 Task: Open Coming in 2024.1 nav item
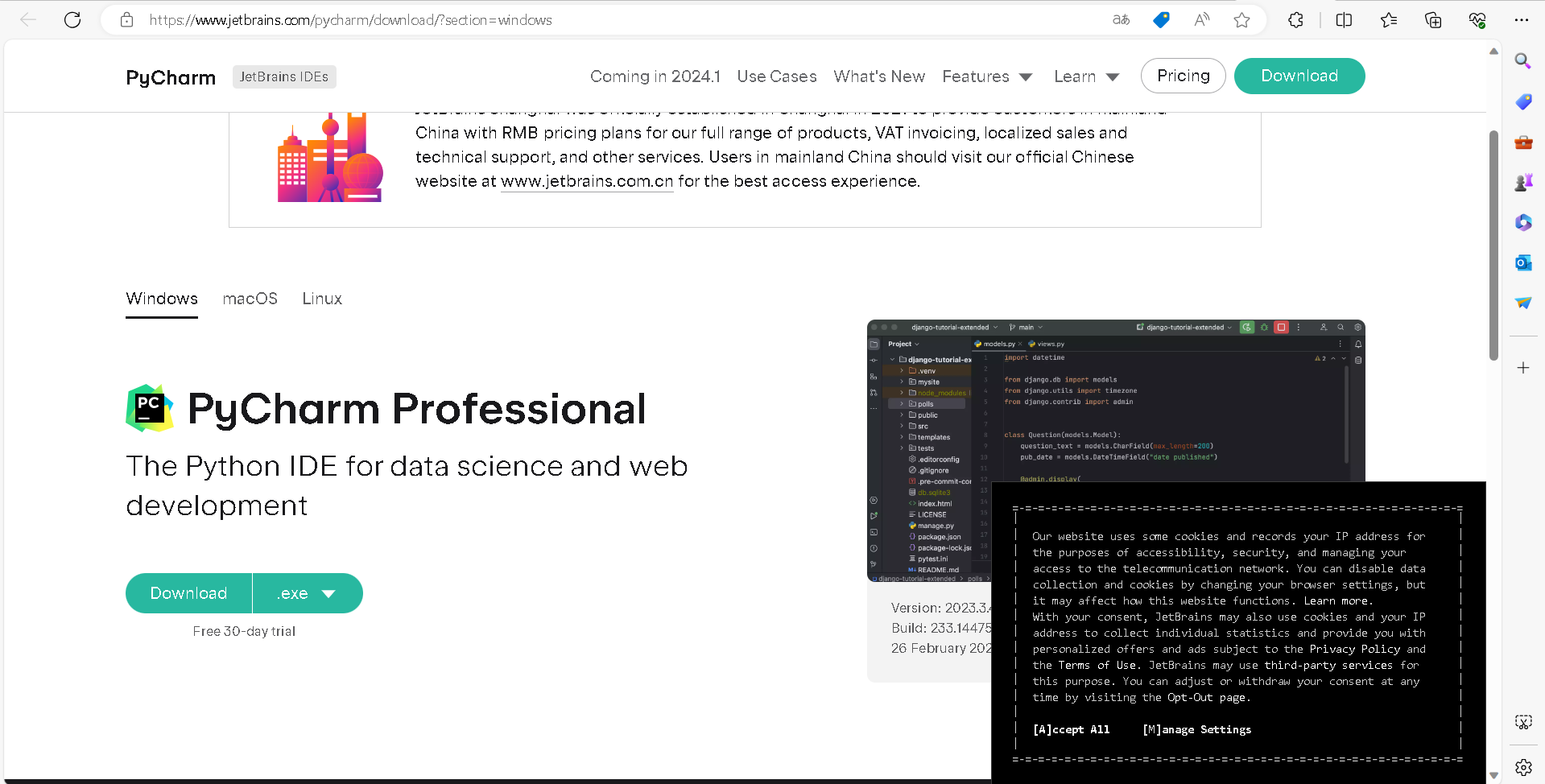click(x=655, y=76)
